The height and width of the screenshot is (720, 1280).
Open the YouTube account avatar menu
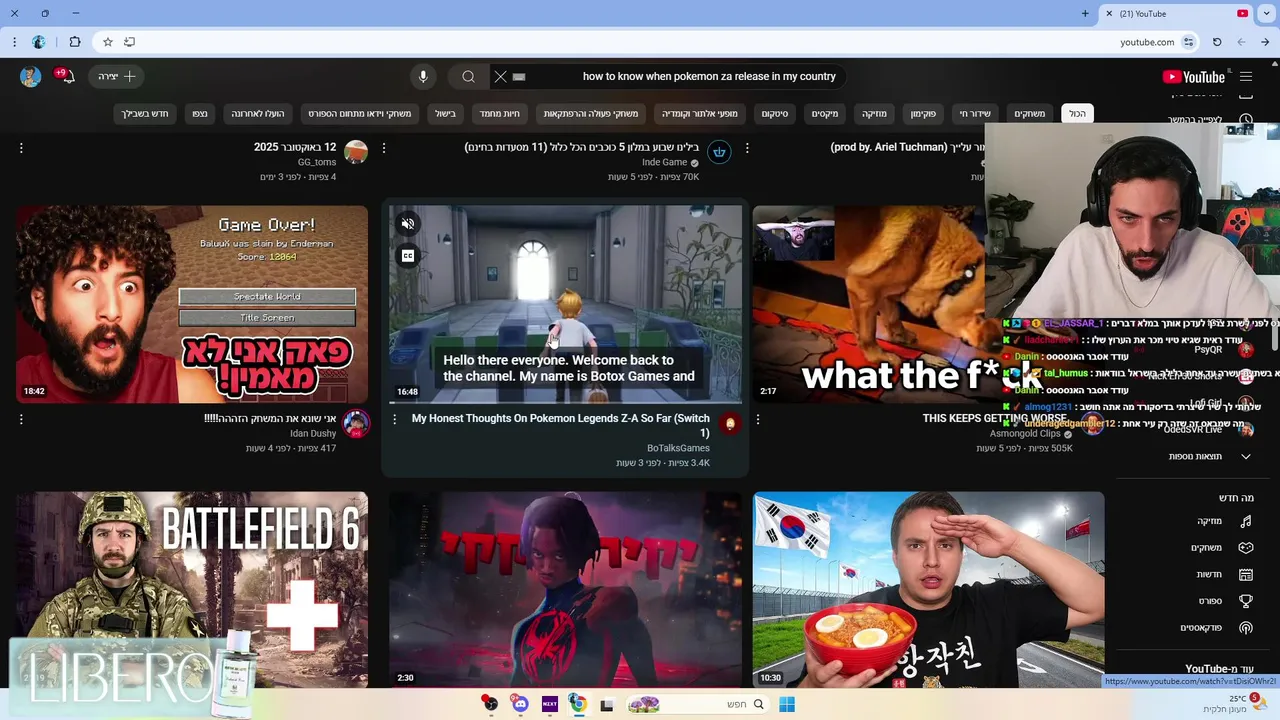[30, 77]
